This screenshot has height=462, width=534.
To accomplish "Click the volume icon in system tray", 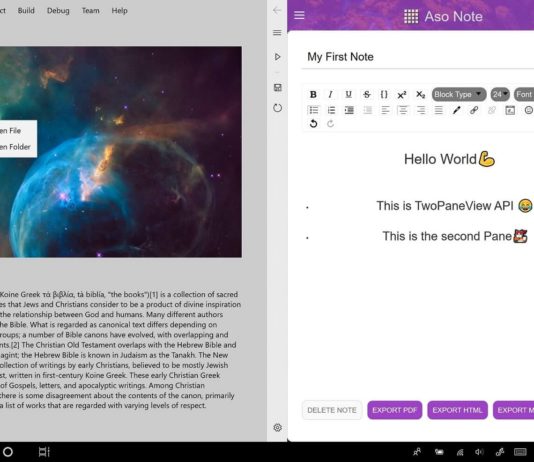I will [x=479, y=452].
